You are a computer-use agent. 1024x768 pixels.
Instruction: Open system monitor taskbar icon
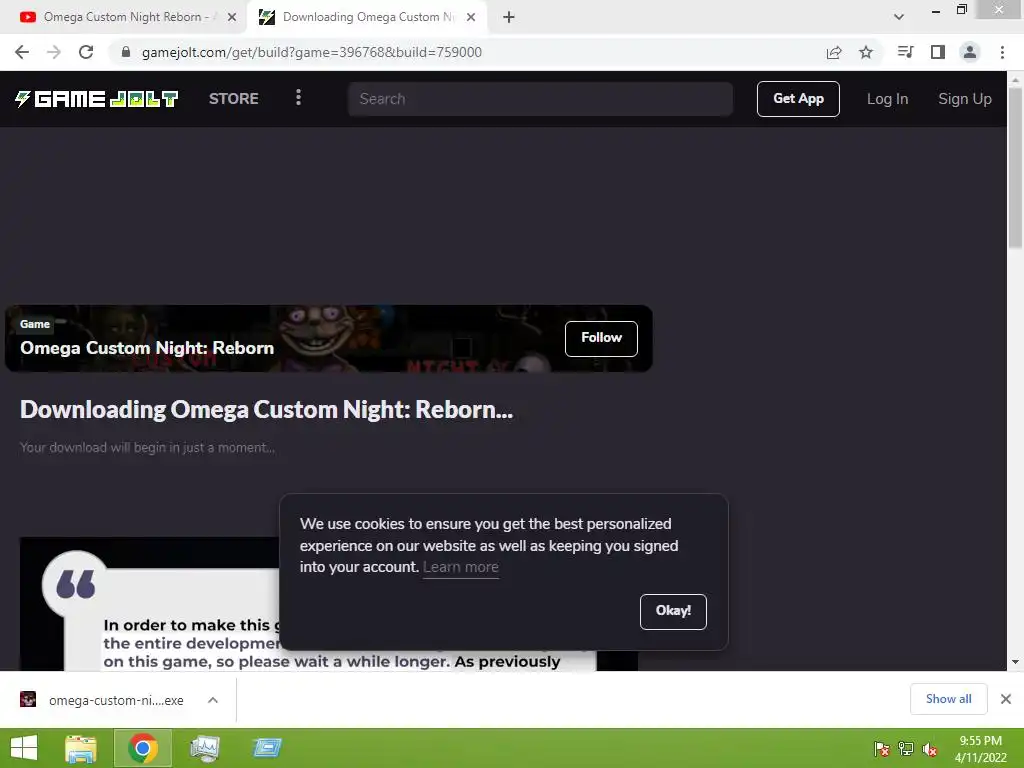(205, 748)
